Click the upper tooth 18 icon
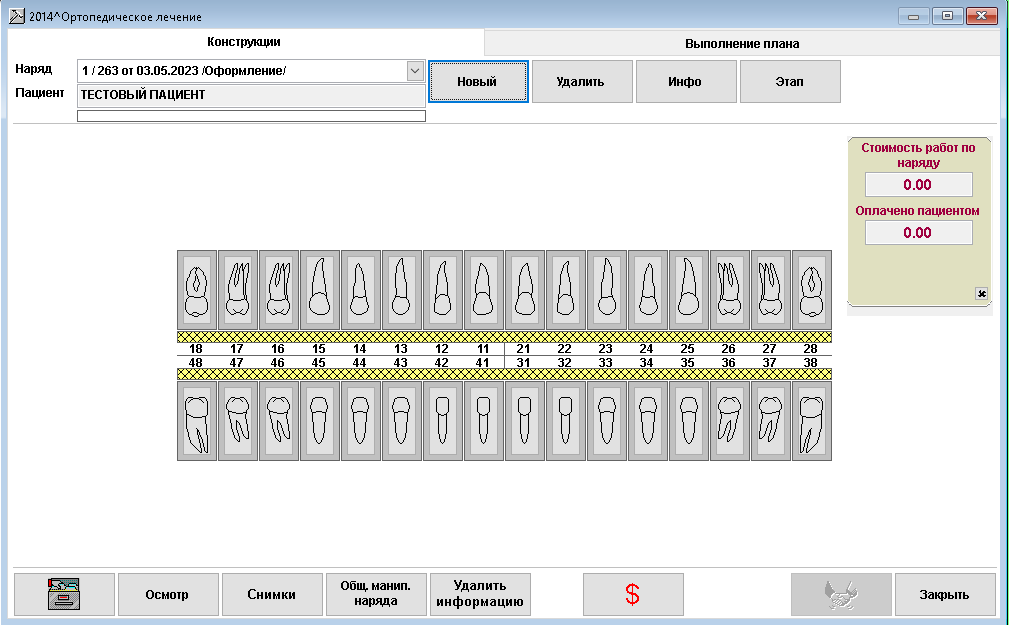Screen dimensions: 1009x625 pyautogui.click(x=197, y=290)
